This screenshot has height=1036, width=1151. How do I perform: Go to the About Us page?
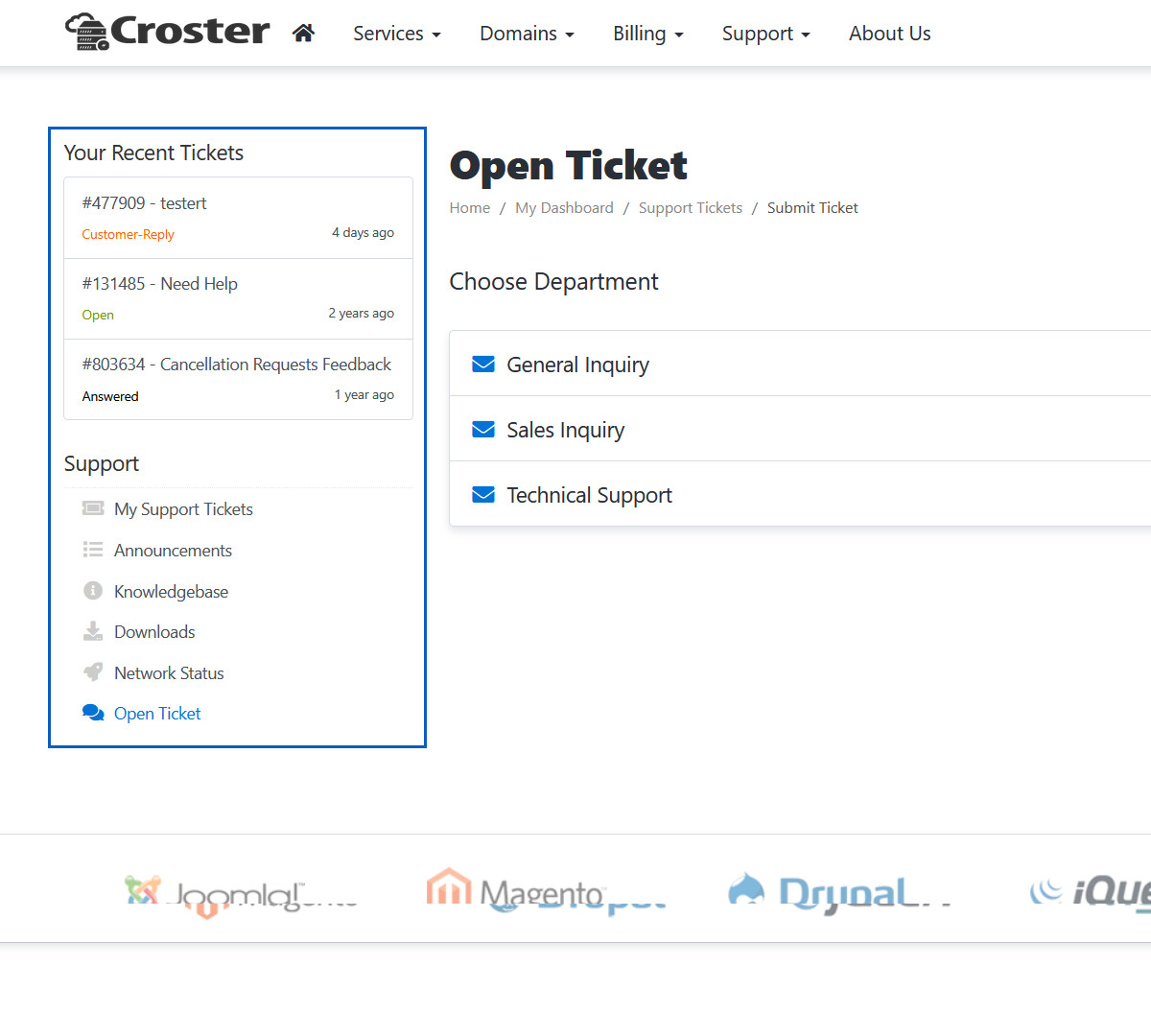click(x=889, y=34)
